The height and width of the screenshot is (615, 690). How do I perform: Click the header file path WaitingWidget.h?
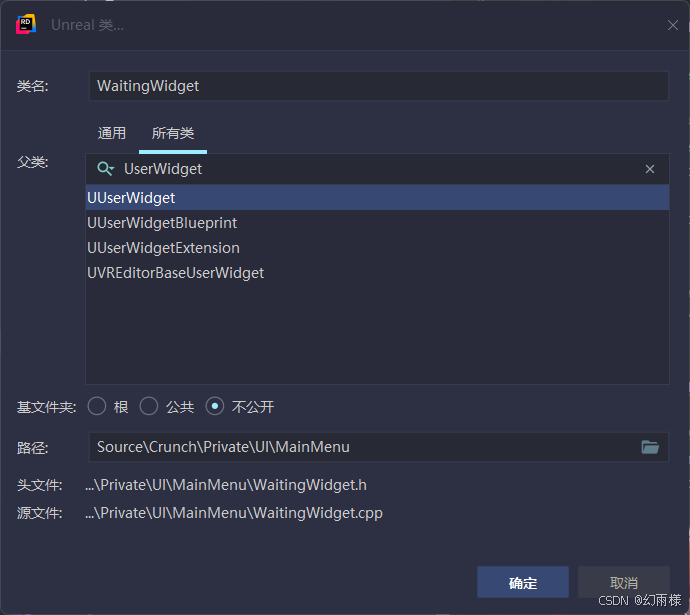tap(226, 485)
